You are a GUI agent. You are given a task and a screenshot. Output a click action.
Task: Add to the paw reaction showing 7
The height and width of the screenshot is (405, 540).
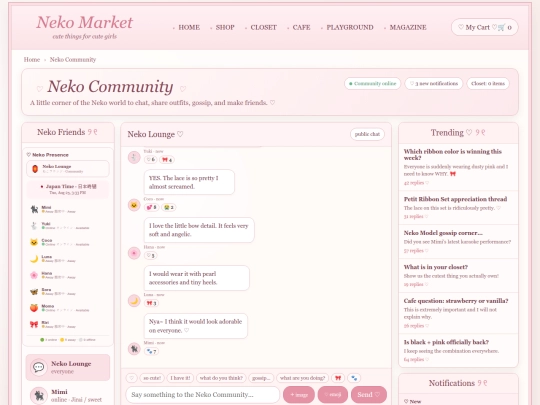152,351
